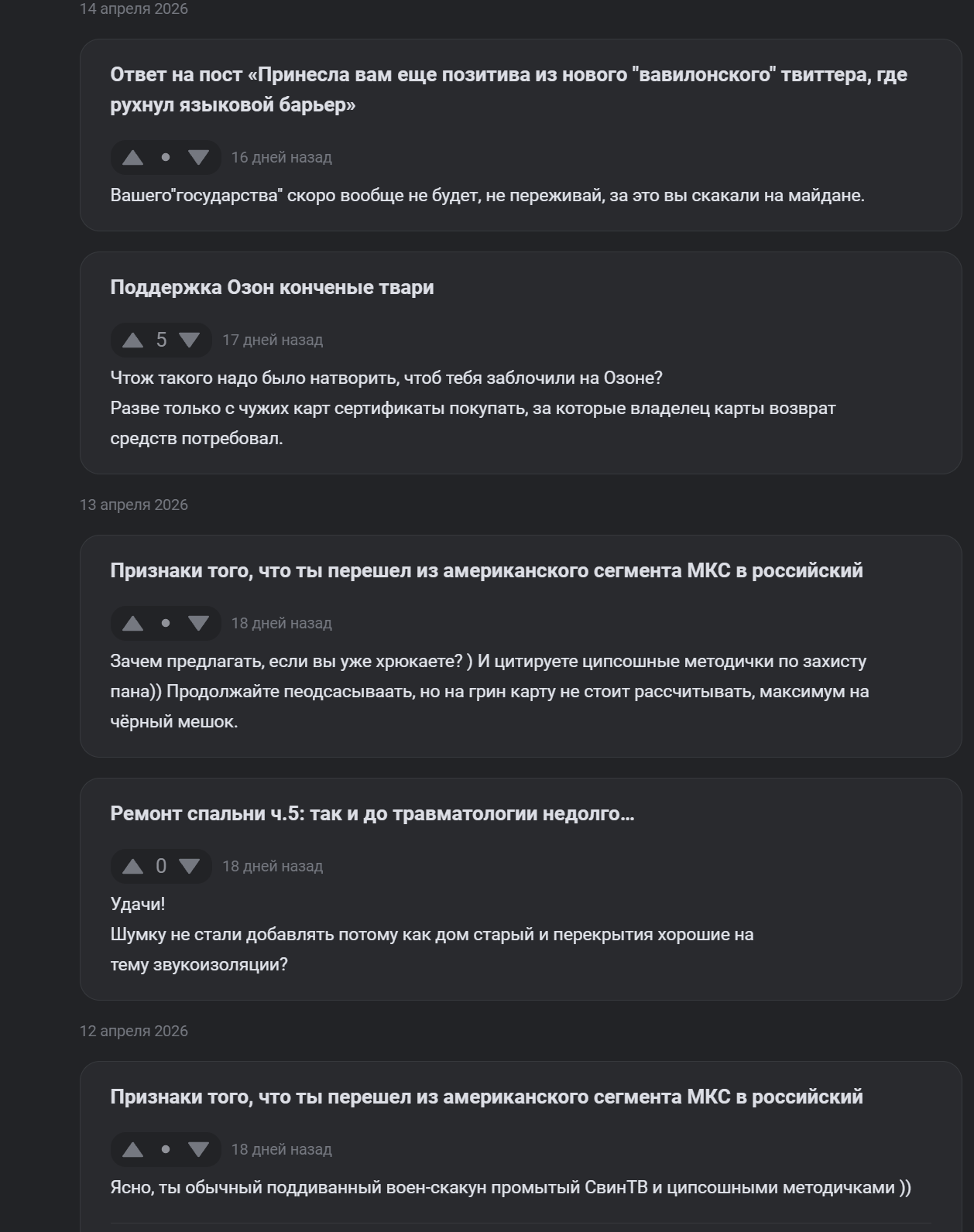Downvote the Удачи! bedroom repair comment

pos(190,867)
